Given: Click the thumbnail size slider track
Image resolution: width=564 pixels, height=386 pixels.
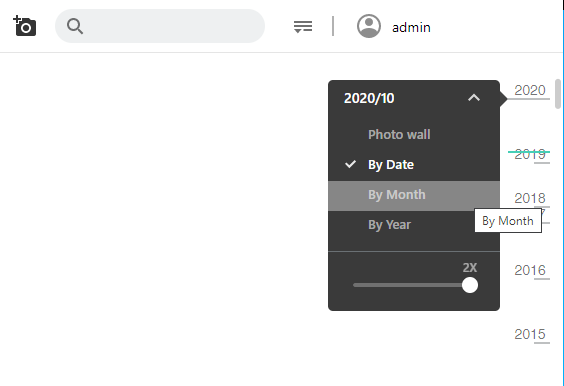Looking at the screenshot, I should coord(410,285).
